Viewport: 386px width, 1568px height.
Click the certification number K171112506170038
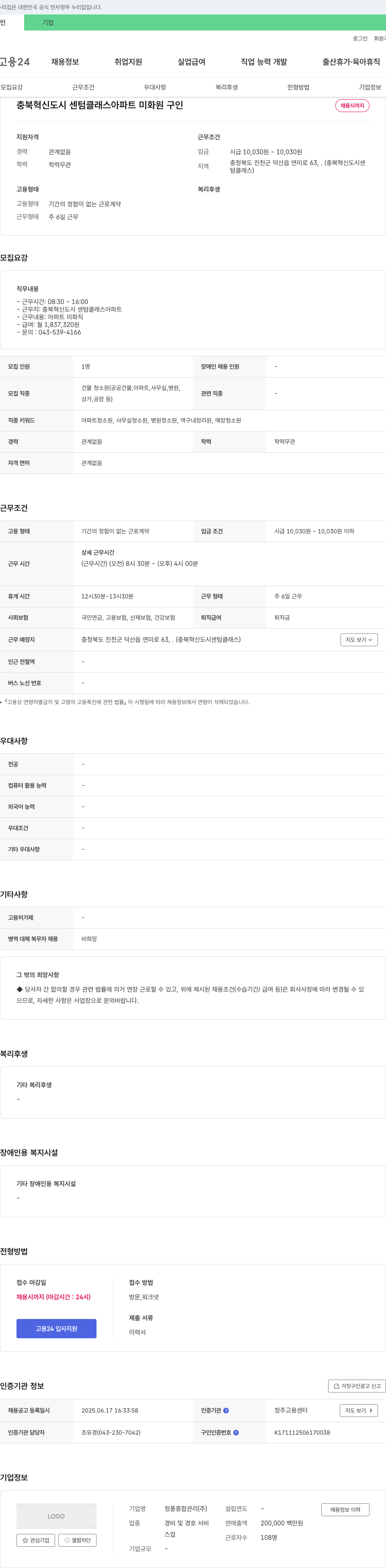[x=302, y=1432]
